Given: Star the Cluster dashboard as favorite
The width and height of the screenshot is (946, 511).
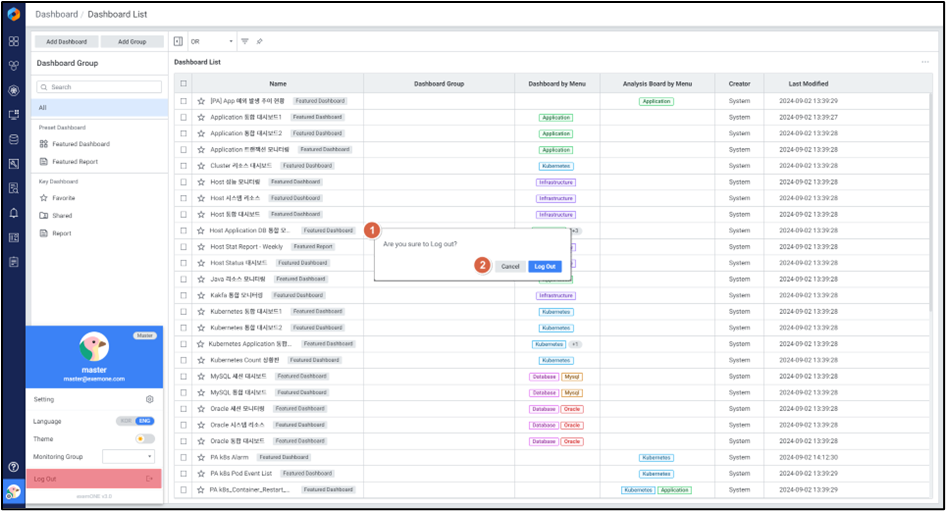Looking at the screenshot, I should [201, 165].
